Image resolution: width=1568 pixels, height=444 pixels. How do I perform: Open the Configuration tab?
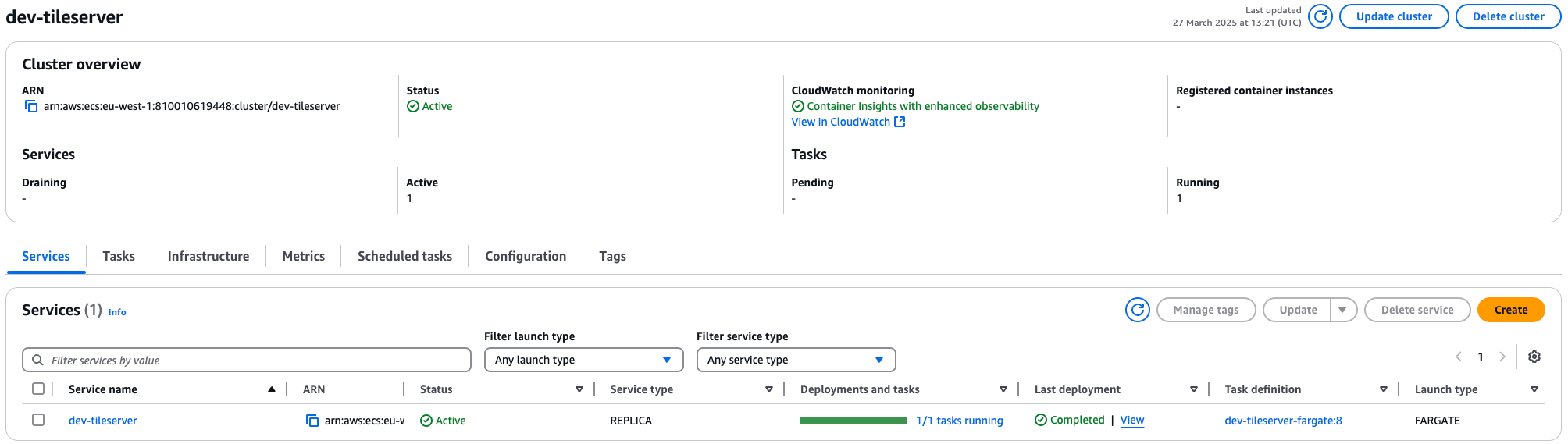pos(526,256)
